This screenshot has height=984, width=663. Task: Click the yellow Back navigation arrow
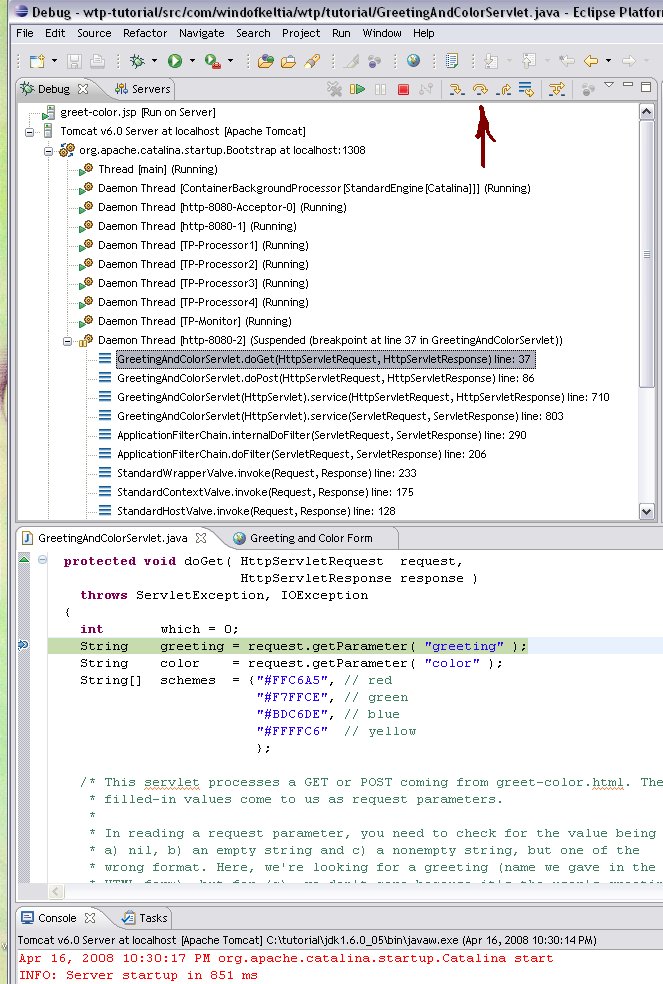[591, 61]
